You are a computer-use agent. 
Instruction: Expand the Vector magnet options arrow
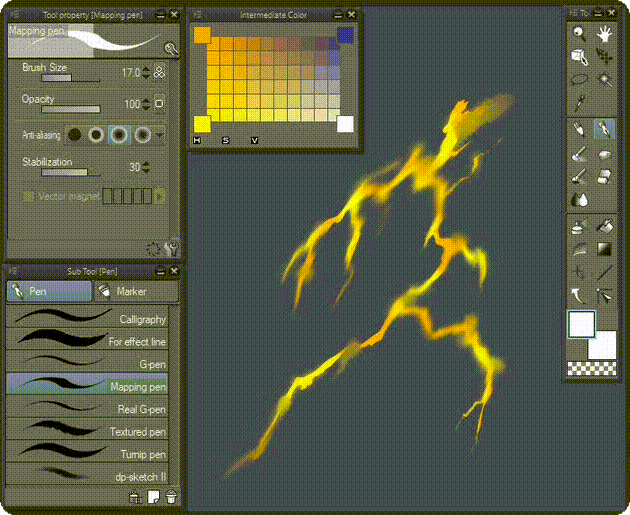(x=160, y=196)
